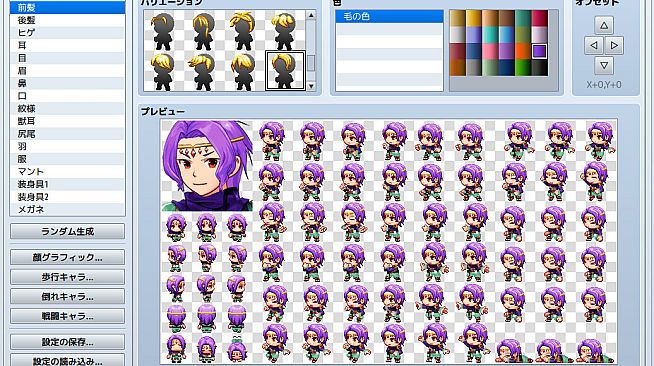Select 装身具1 in the parts list
This screenshot has height=366, width=654.
click(x=67, y=184)
